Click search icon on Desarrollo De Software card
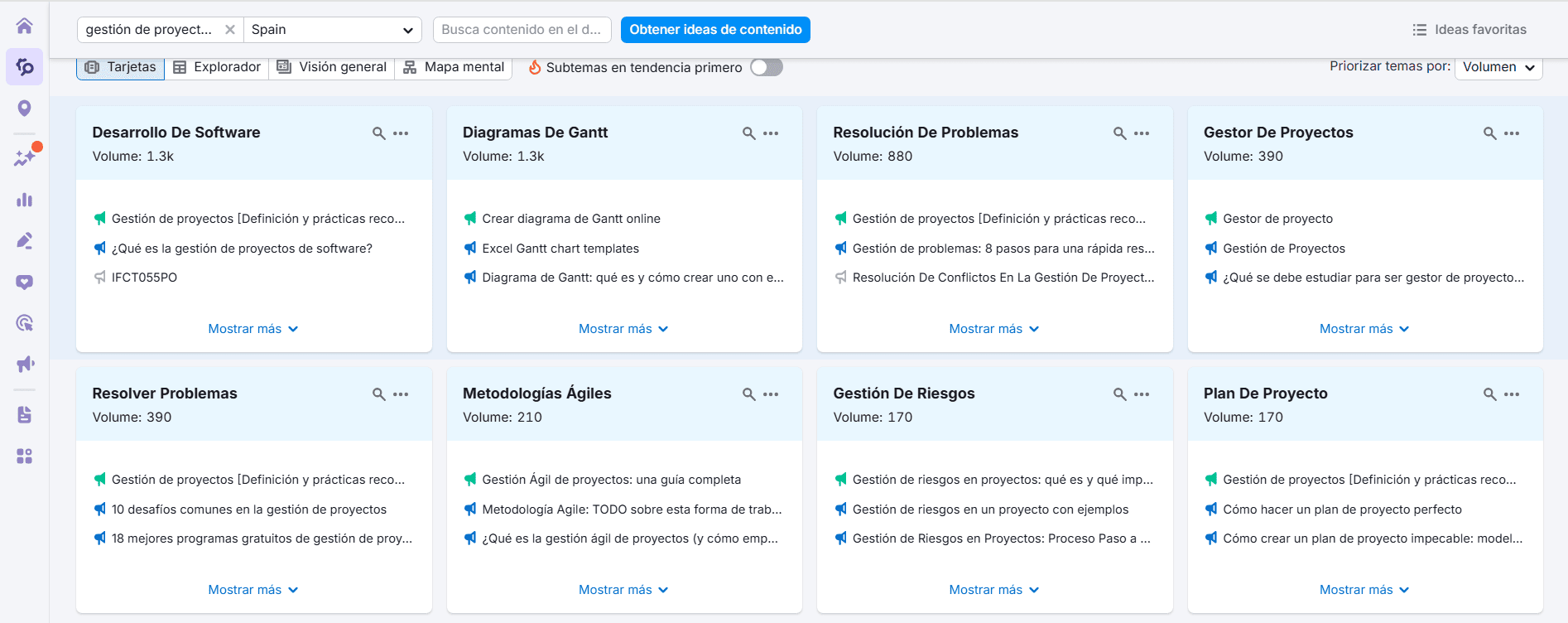This screenshot has height=623, width=1568. pos(378,133)
